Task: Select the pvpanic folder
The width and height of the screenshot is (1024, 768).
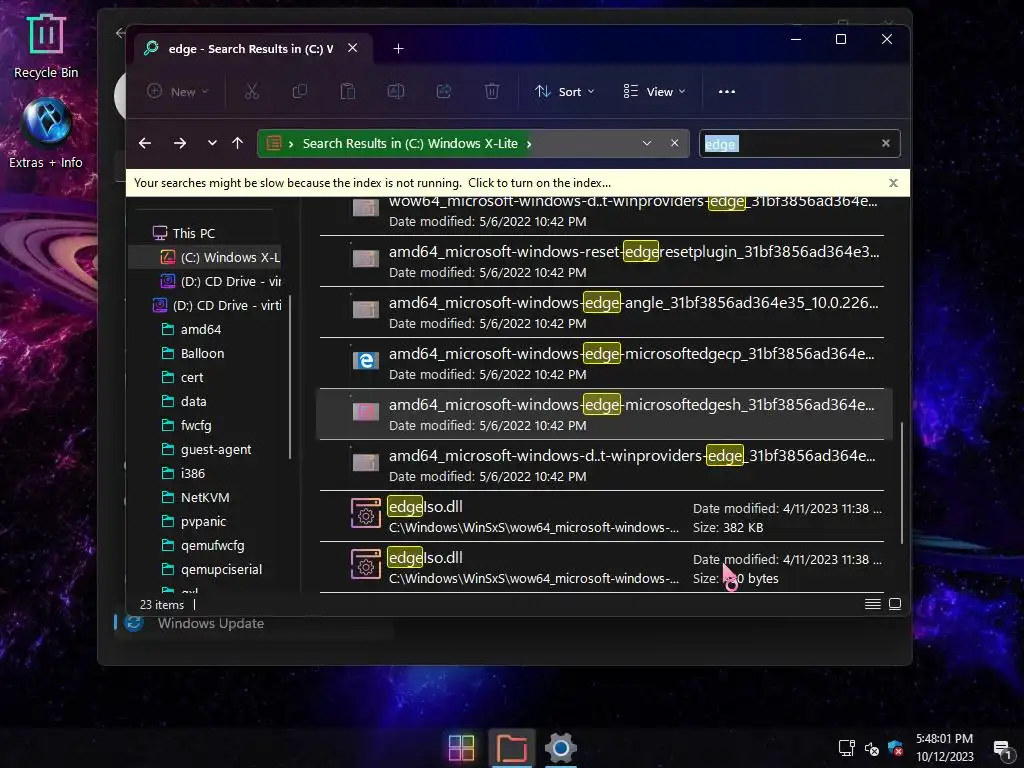Action: coord(203,522)
